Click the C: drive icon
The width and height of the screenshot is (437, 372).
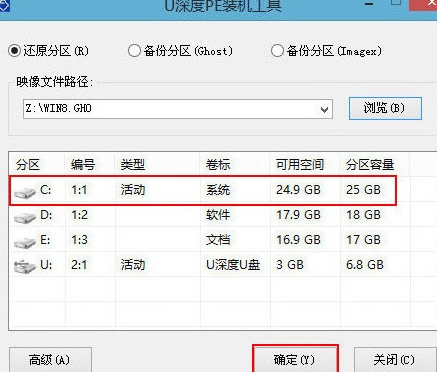[x=25, y=192]
